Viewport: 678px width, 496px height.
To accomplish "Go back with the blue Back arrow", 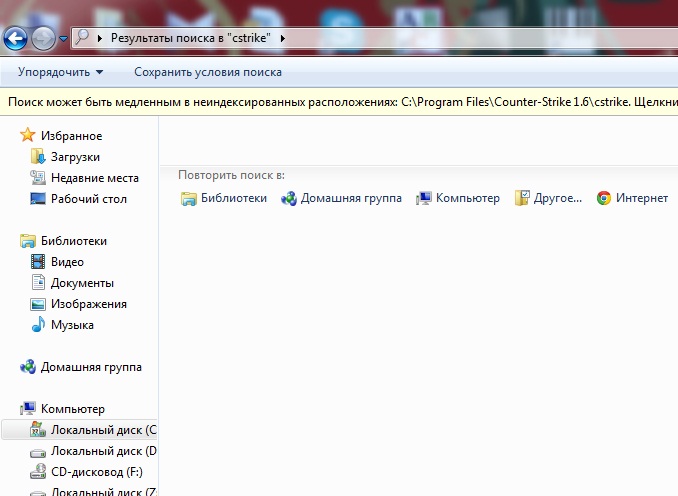I will pos(16,38).
